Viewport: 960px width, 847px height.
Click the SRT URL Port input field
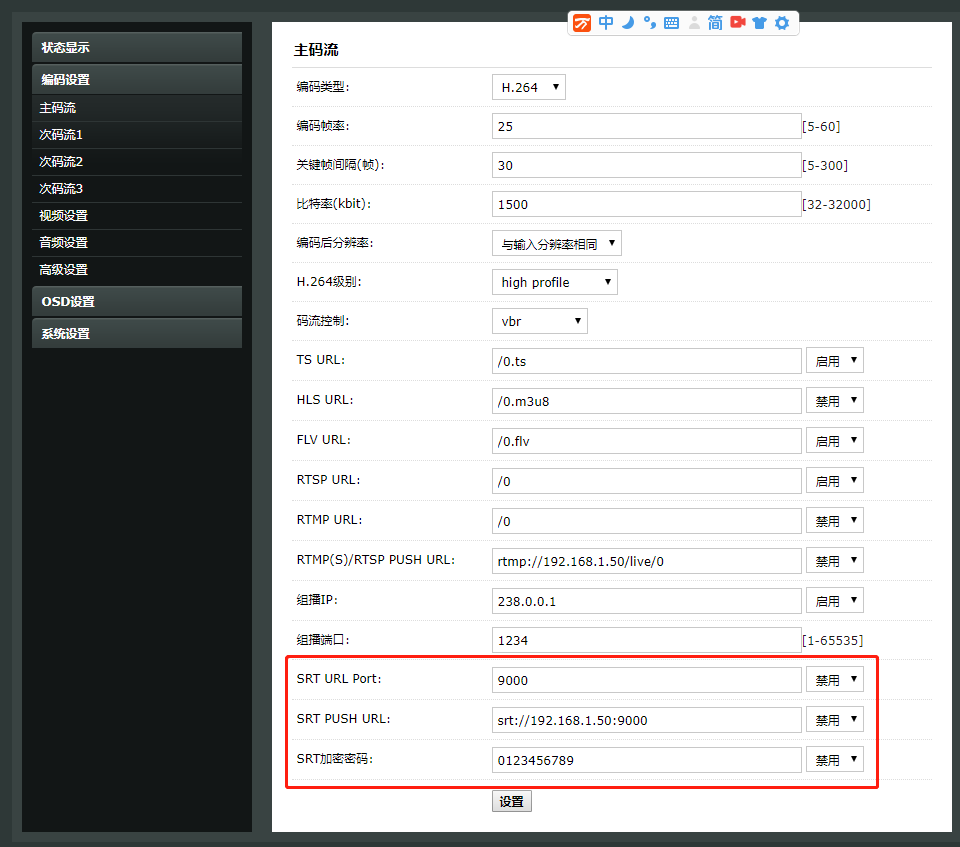[x=647, y=680]
